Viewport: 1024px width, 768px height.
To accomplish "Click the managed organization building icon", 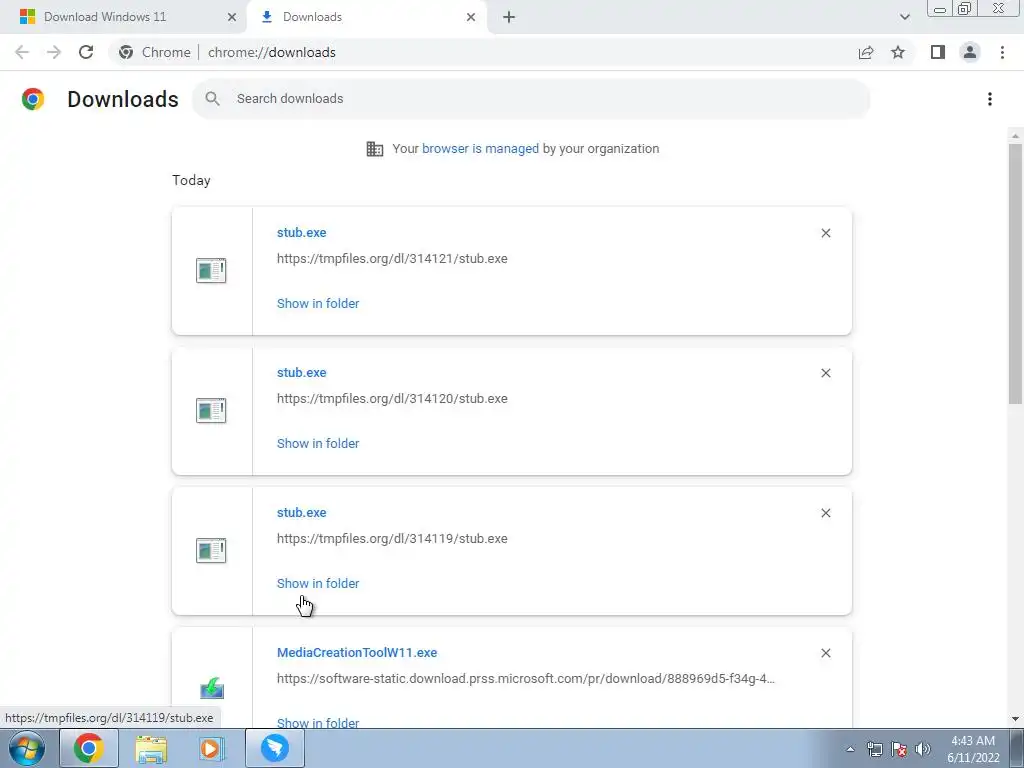I will 375,149.
